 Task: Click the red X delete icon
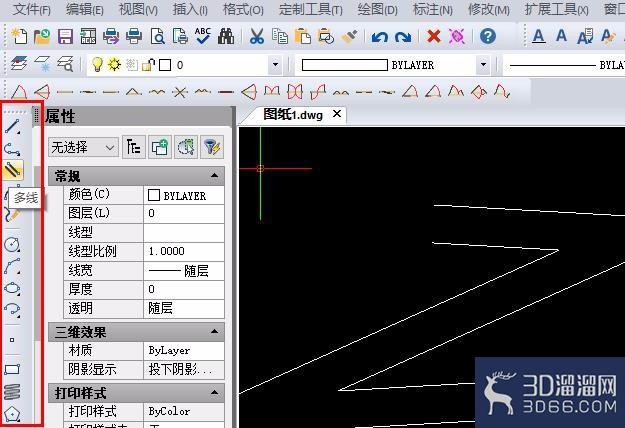pyautogui.click(x=434, y=36)
